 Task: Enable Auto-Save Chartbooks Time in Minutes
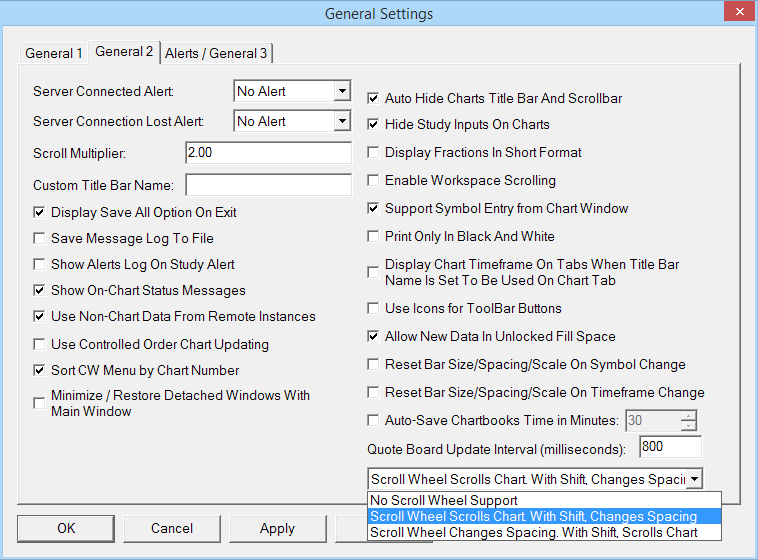point(373,420)
